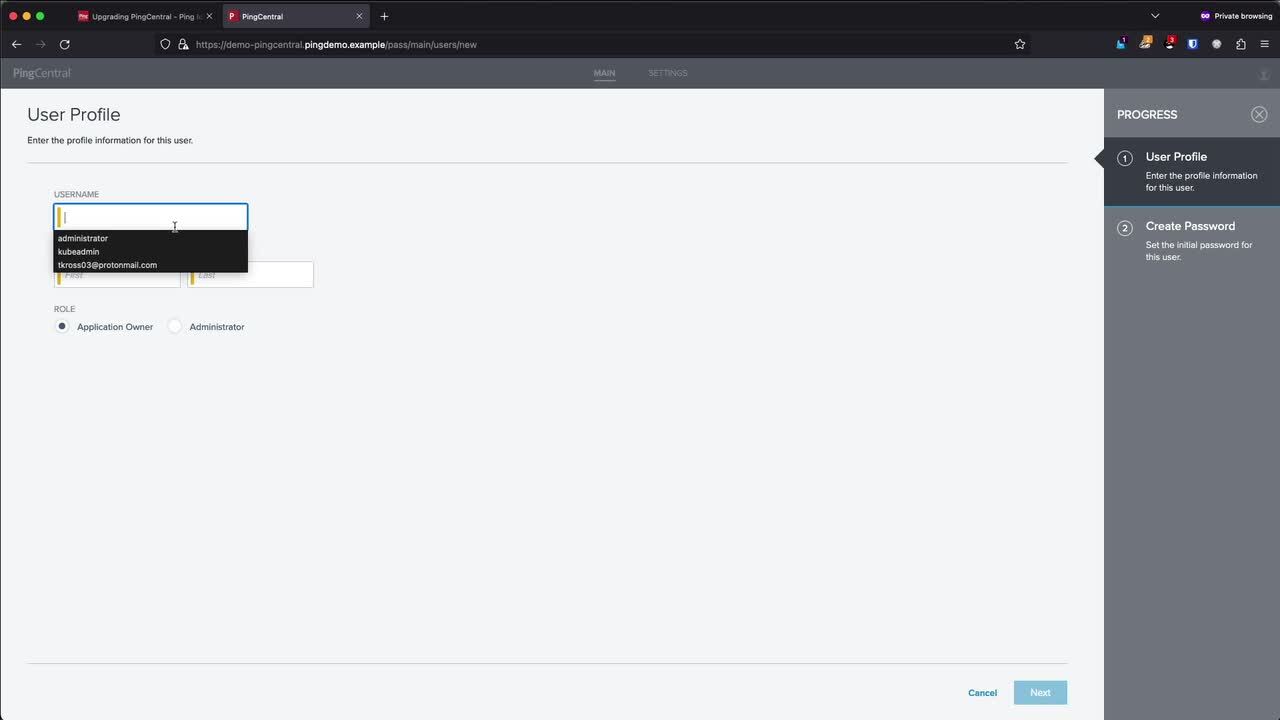Click the ROLE section label
The height and width of the screenshot is (720, 1280).
click(x=64, y=309)
